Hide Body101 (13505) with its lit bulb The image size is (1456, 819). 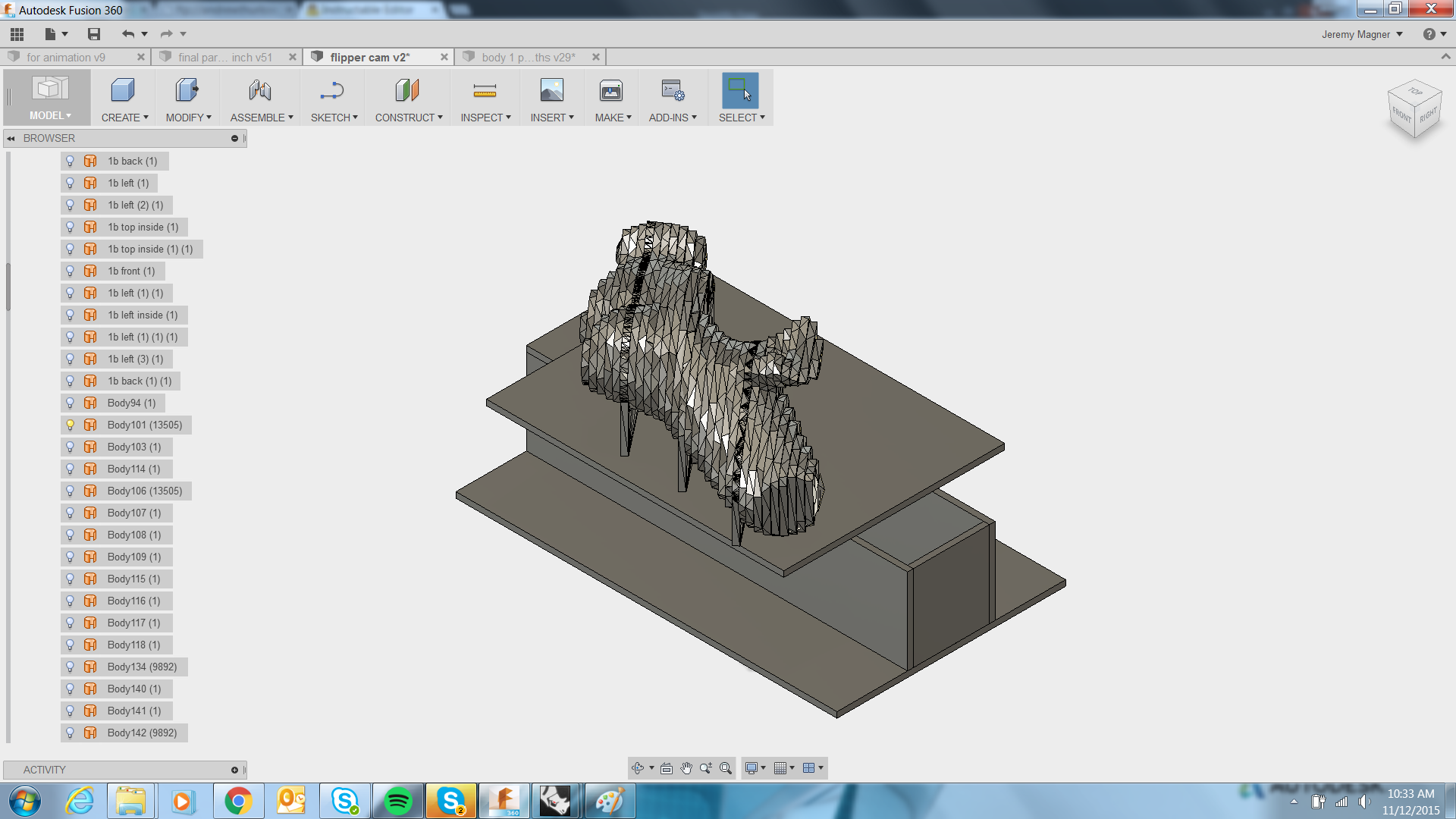(x=70, y=425)
